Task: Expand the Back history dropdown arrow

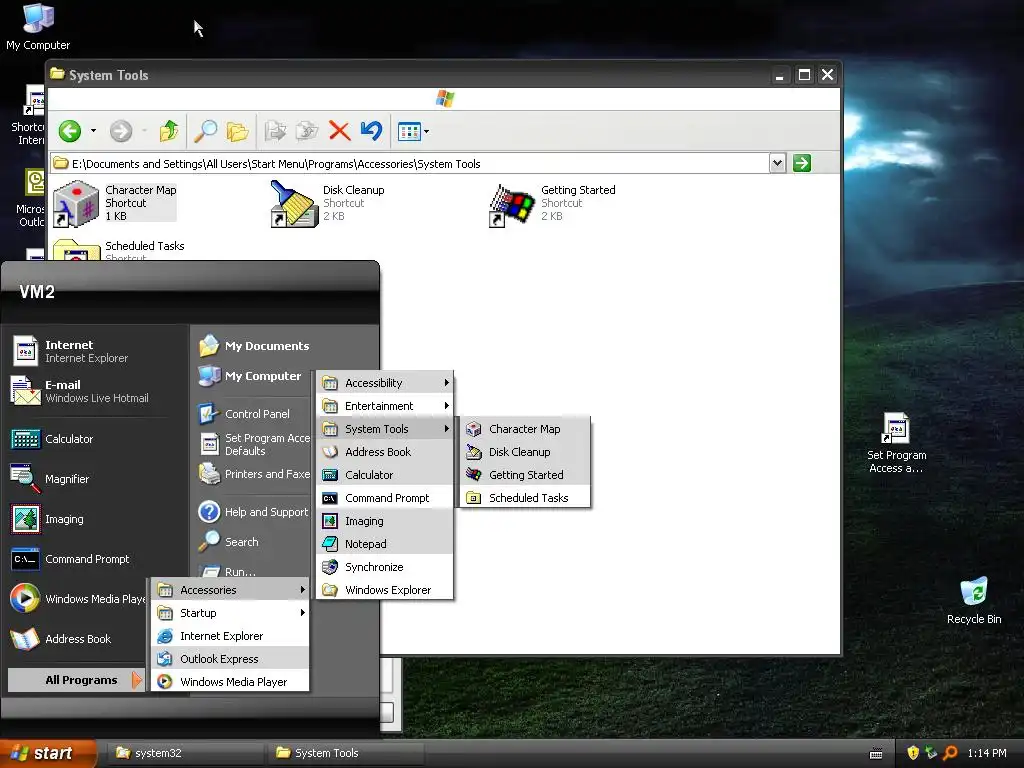Action: 93,131
